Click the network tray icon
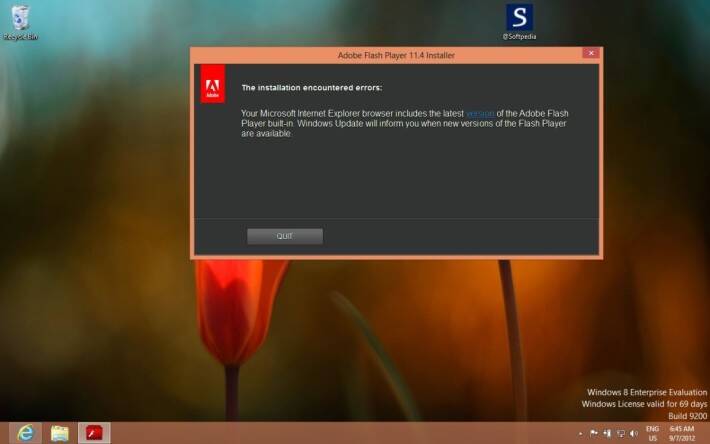The width and height of the screenshot is (710, 444). coord(621,434)
